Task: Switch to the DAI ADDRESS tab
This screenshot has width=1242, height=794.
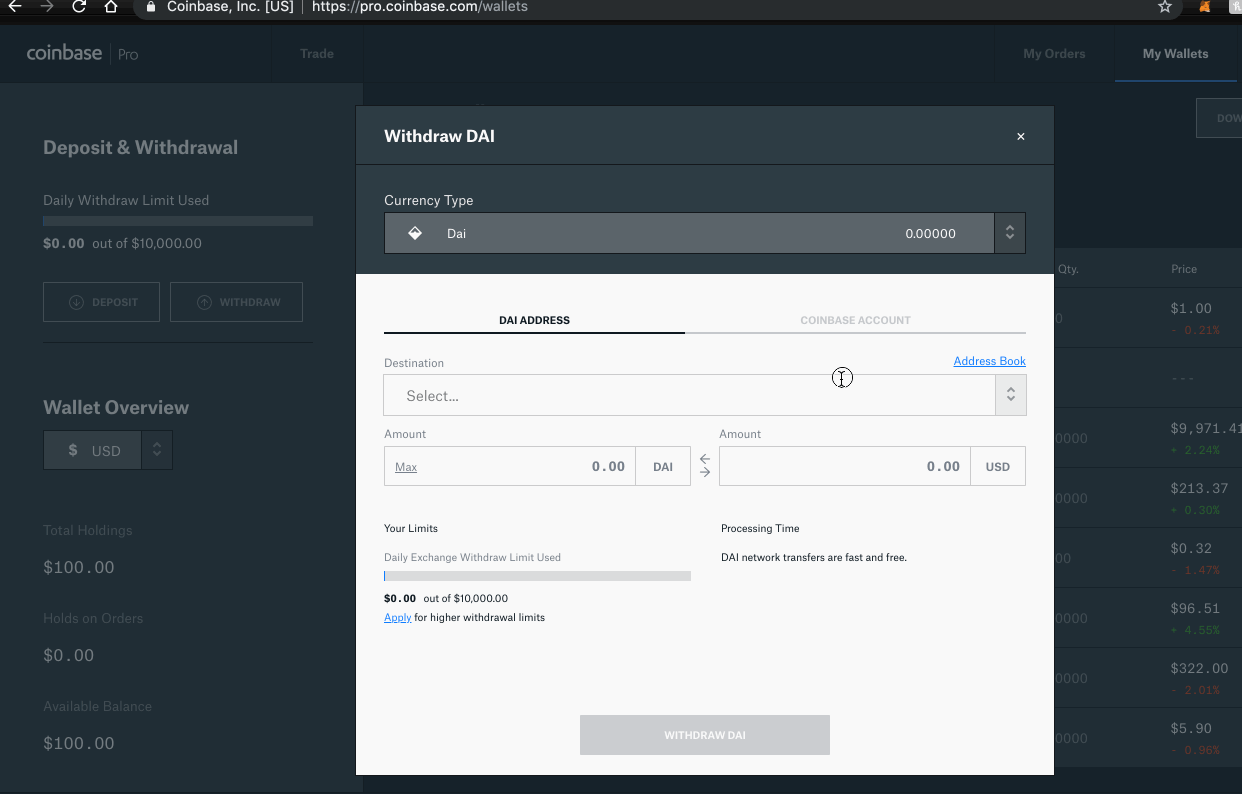Action: point(534,320)
